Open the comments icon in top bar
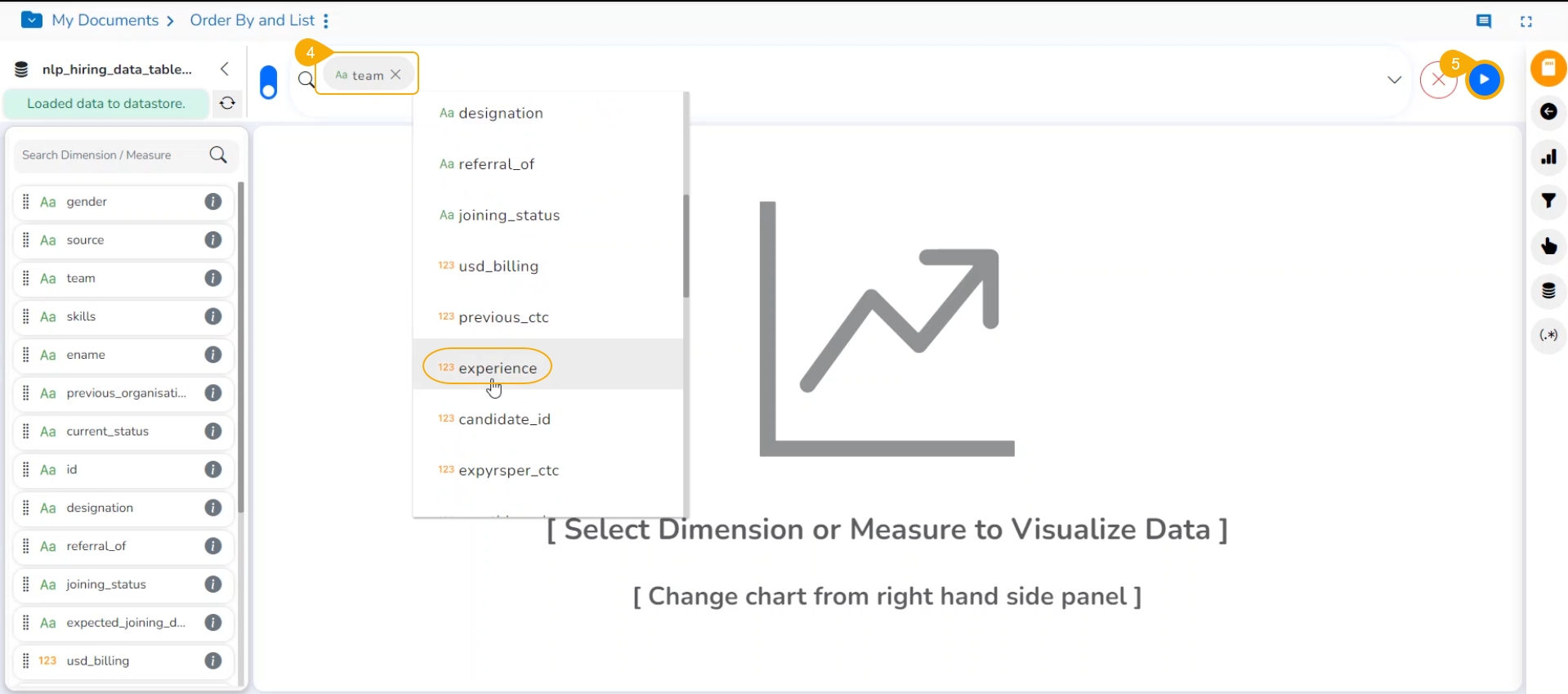Viewport: 1568px width, 694px height. click(x=1484, y=22)
